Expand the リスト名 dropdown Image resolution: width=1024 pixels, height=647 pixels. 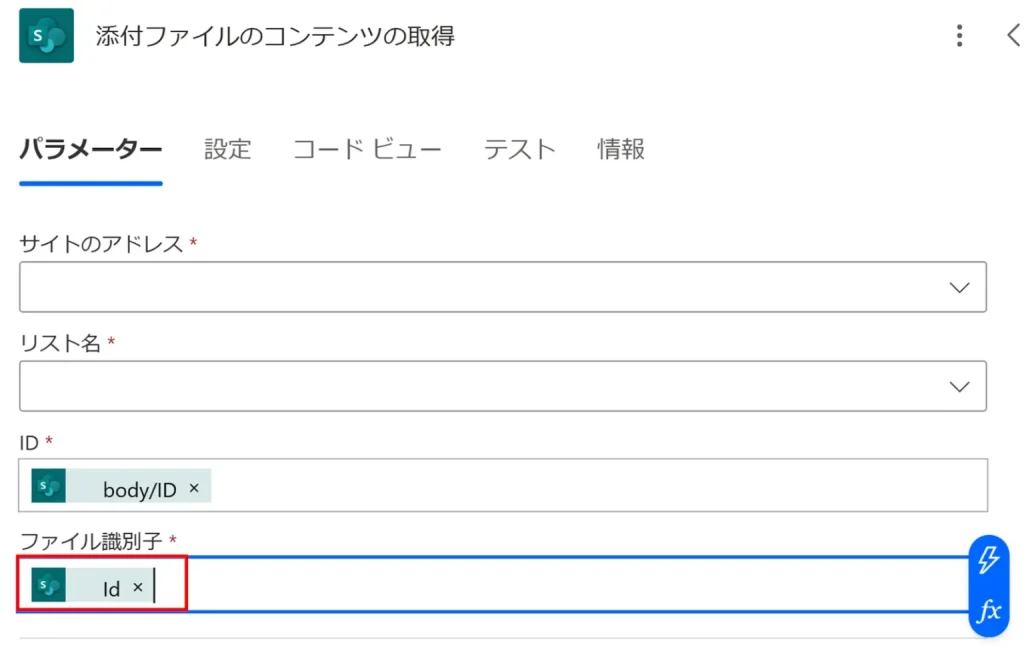point(959,386)
